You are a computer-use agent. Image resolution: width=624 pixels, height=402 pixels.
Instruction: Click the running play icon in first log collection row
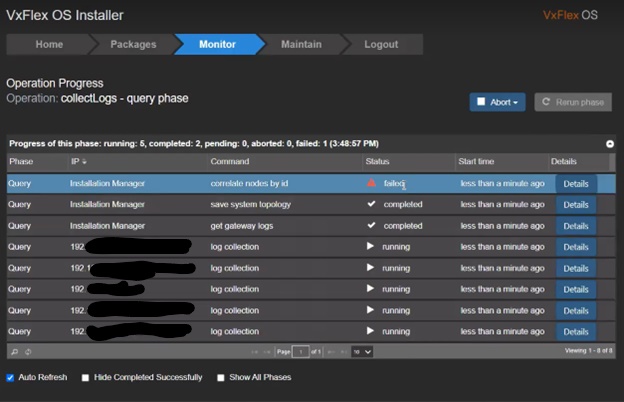coord(372,246)
